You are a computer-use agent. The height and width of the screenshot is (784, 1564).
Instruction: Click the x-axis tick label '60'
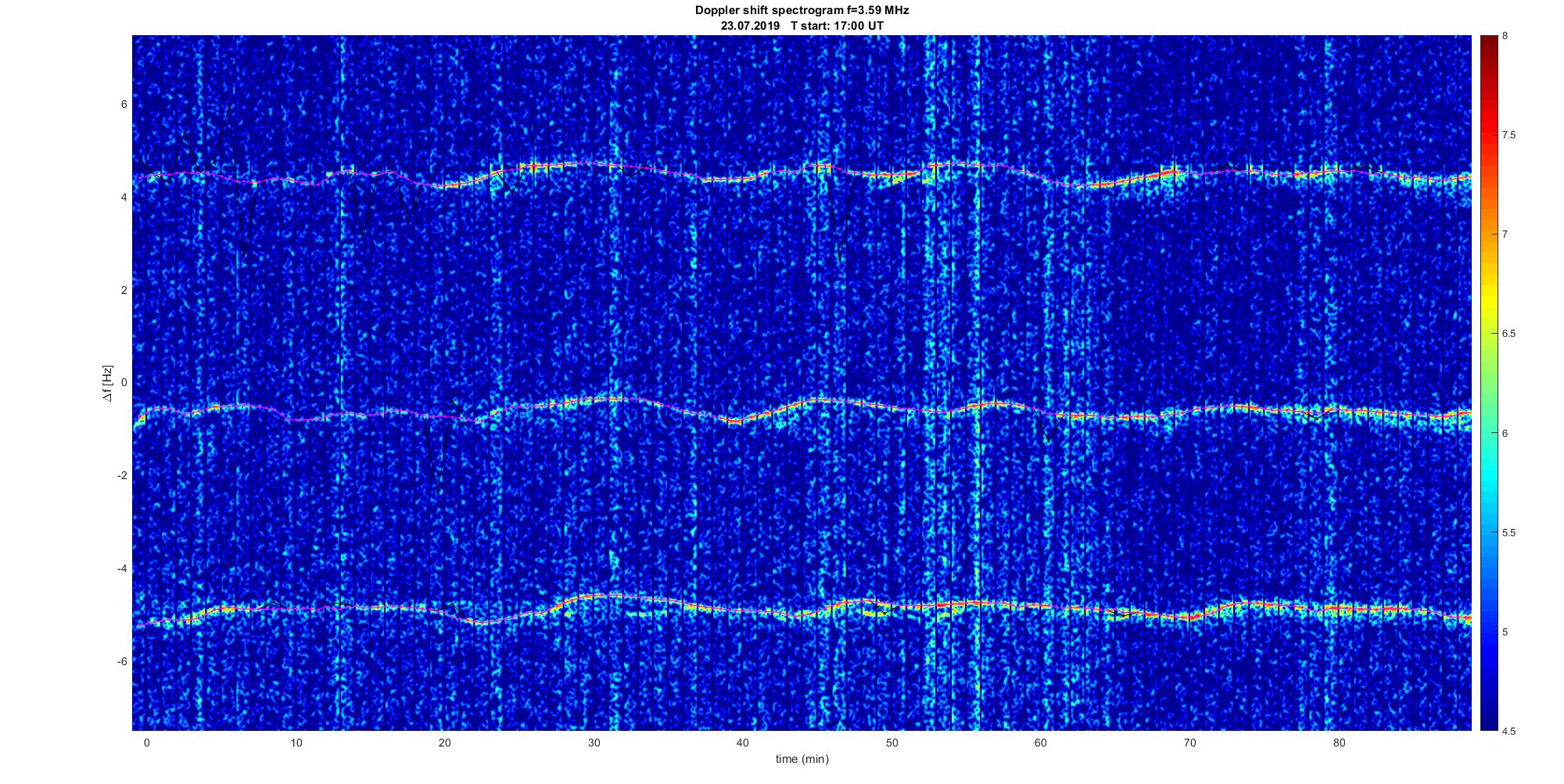tap(1041, 743)
